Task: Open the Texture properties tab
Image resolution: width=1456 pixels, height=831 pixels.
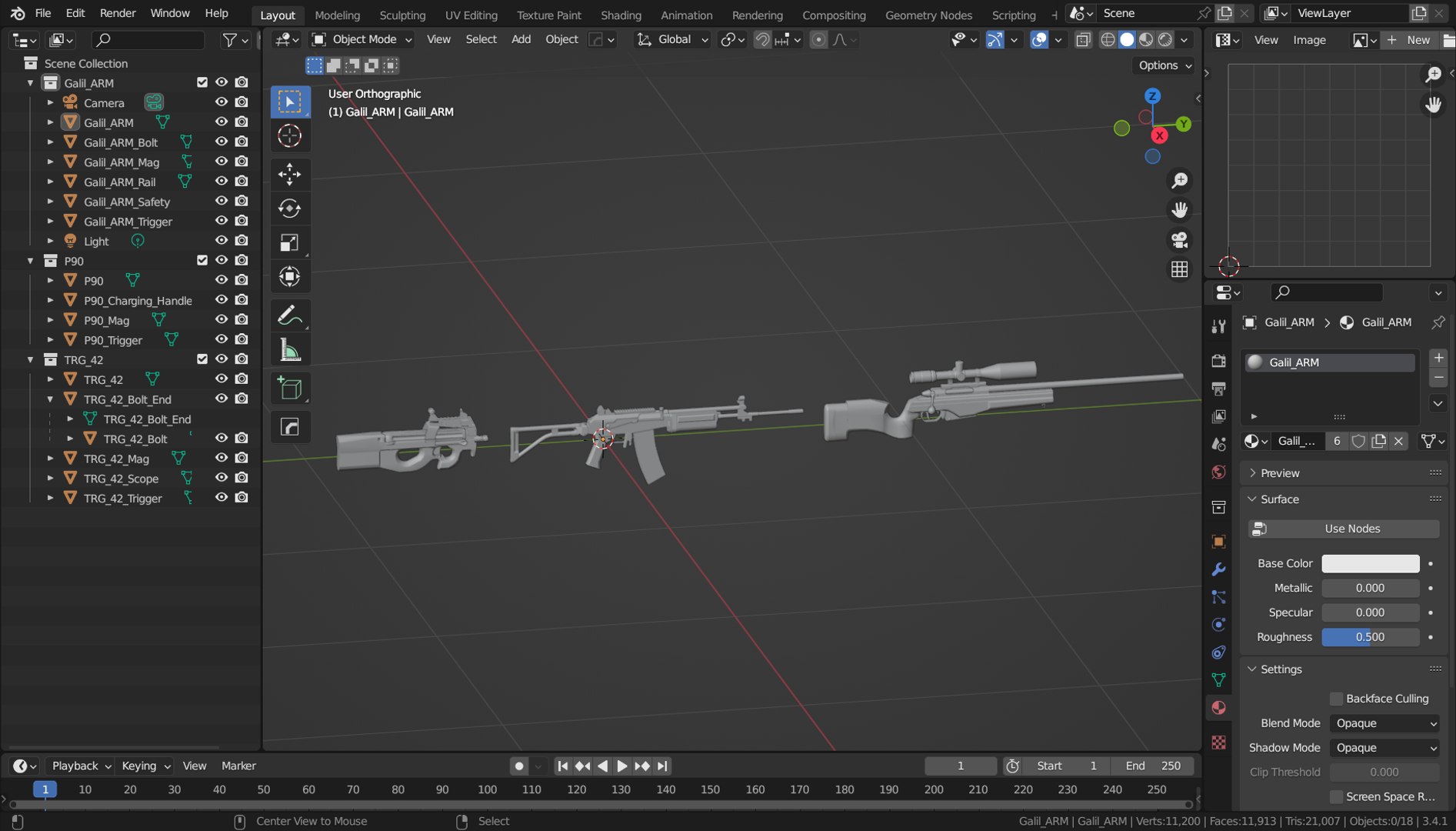Action: (1219, 743)
